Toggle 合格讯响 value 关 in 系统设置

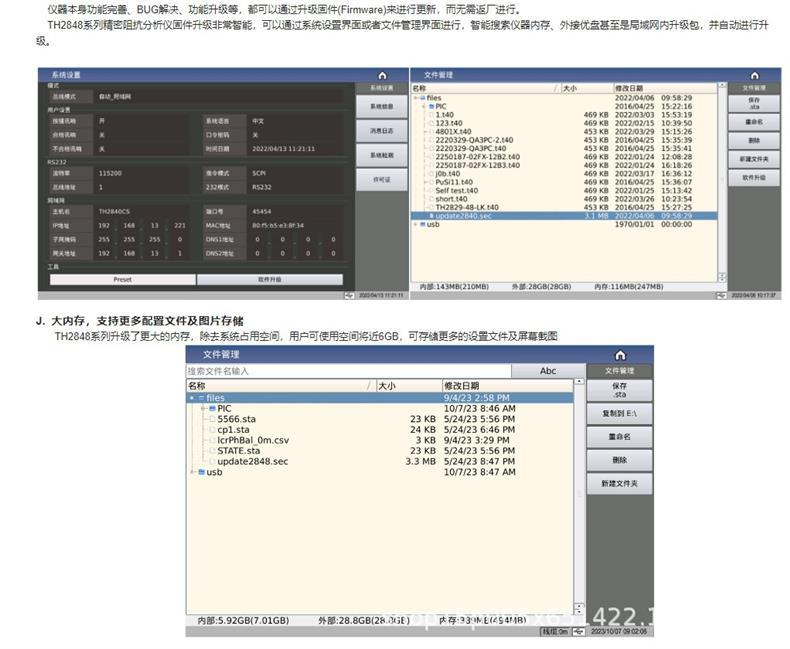click(x=142, y=136)
